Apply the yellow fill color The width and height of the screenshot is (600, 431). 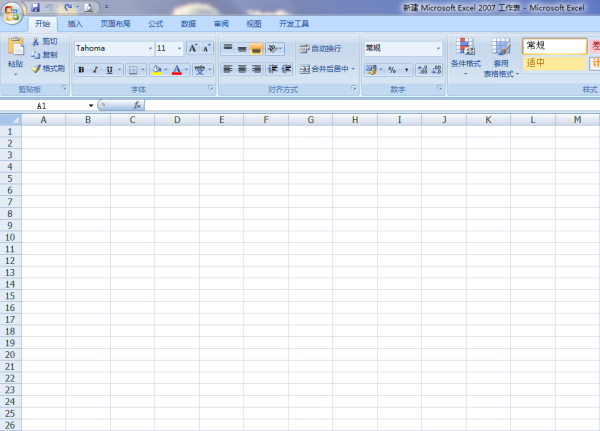point(156,70)
